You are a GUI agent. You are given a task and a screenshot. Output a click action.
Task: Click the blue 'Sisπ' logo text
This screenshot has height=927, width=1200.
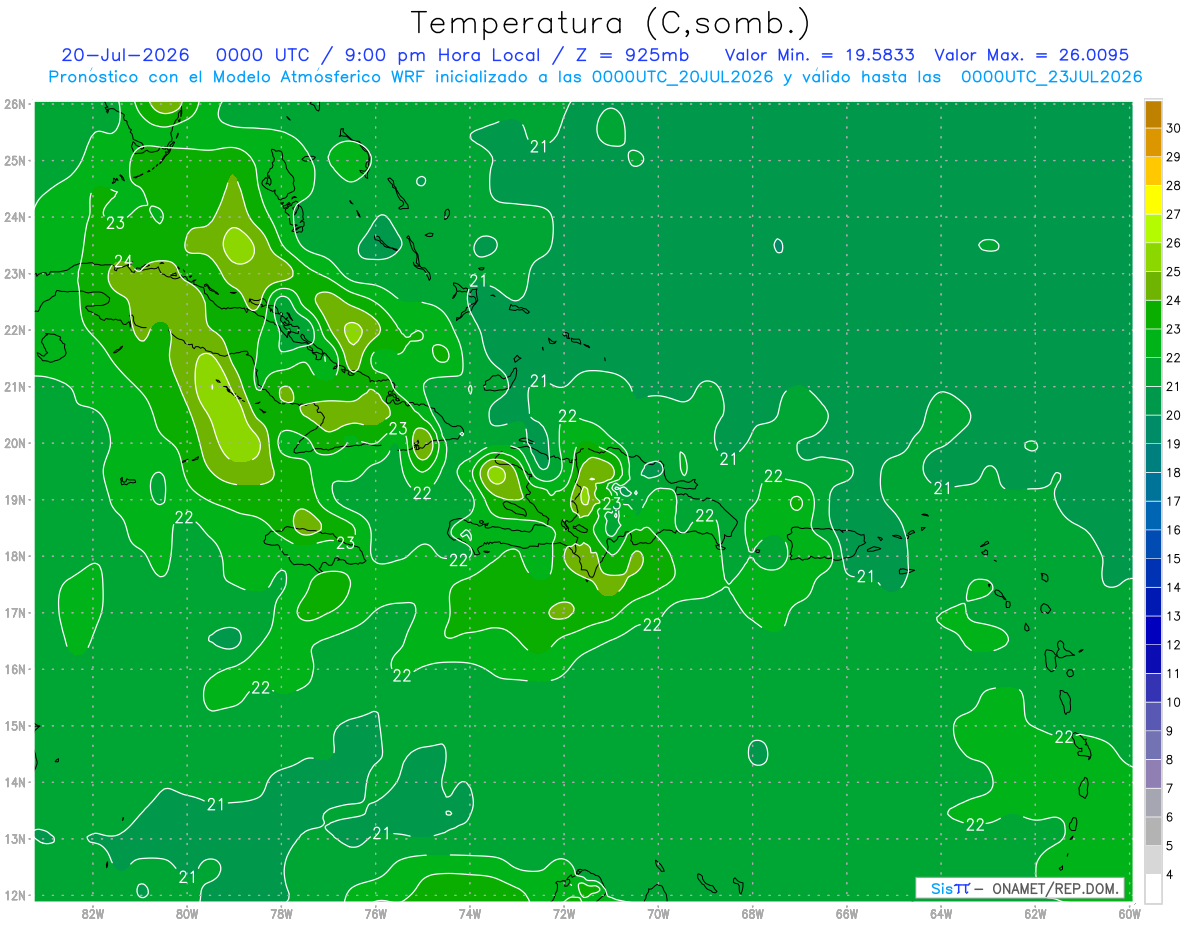[949, 888]
